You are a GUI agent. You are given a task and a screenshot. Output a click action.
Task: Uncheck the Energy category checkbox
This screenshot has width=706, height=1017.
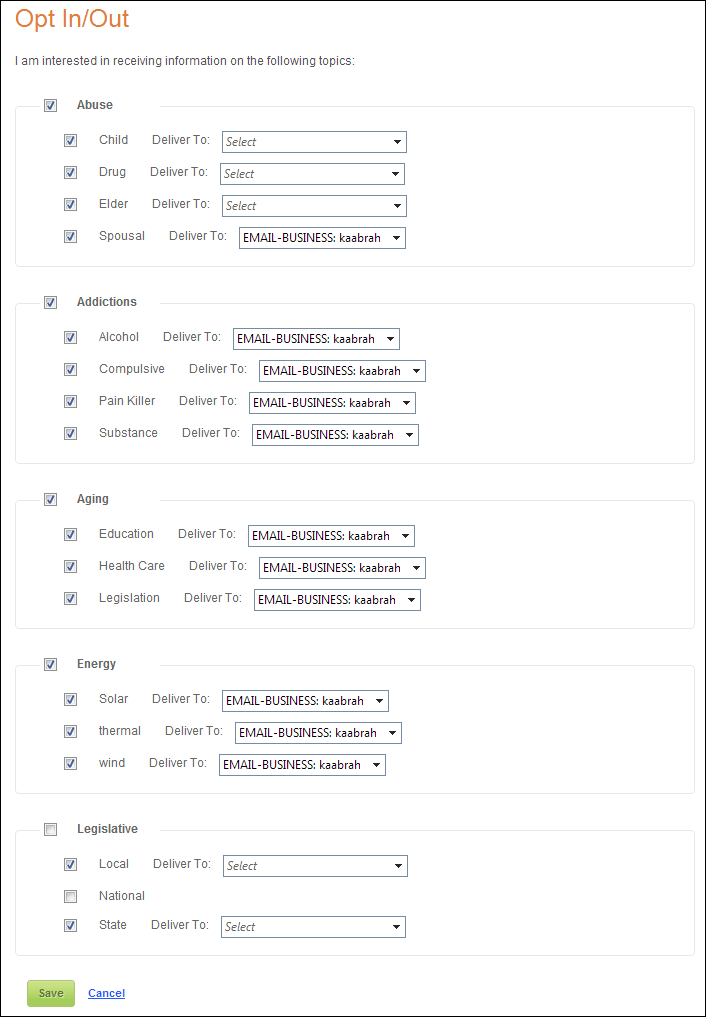[50, 664]
